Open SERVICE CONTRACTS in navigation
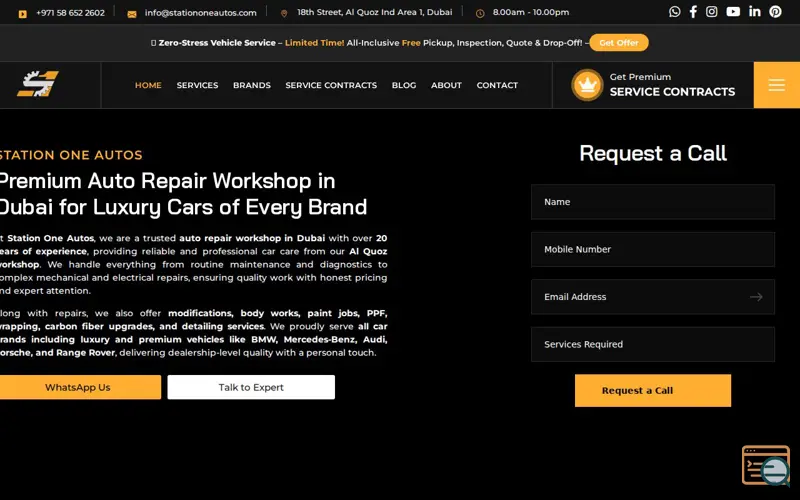 coord(331,85)
